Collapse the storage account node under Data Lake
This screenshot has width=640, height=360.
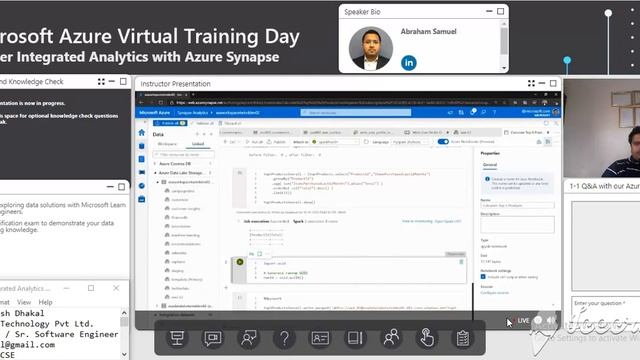pyautogui.click(x=158, y=182)
